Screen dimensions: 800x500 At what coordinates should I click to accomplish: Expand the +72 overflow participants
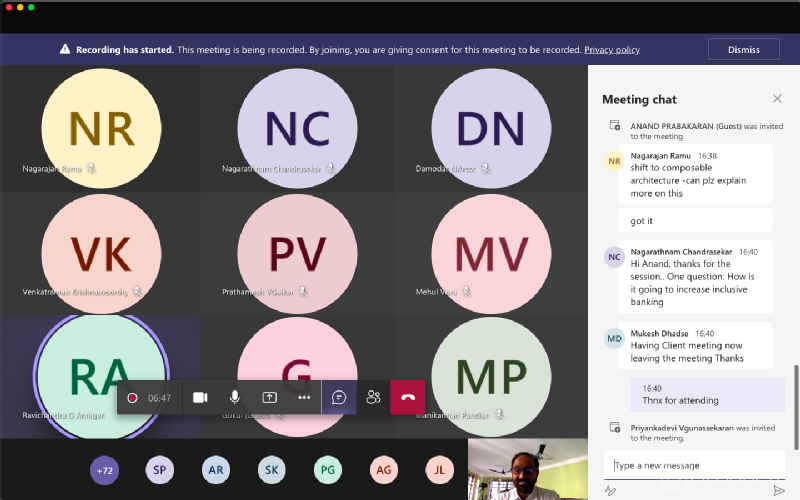[104, 469]
